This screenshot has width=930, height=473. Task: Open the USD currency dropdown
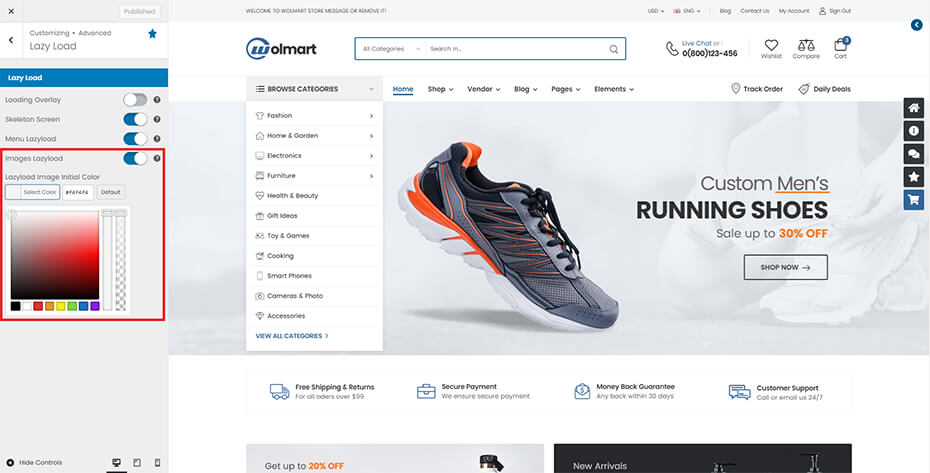pyautogui.click(x=655, y=11)
